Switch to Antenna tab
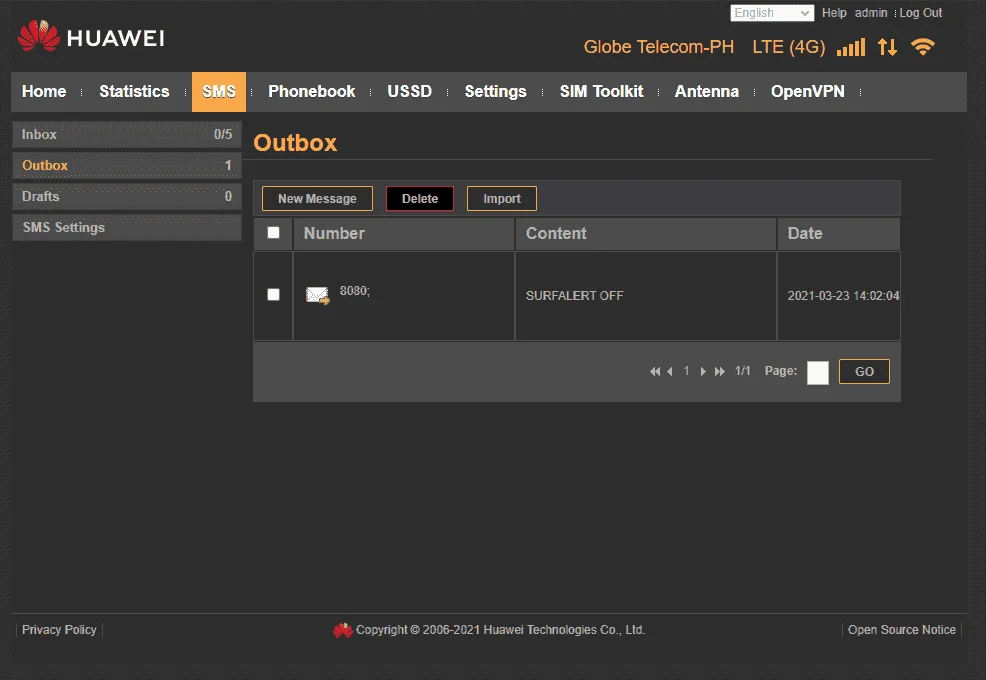The height and width of the screenshot is (680, 986). pos(707,91)
